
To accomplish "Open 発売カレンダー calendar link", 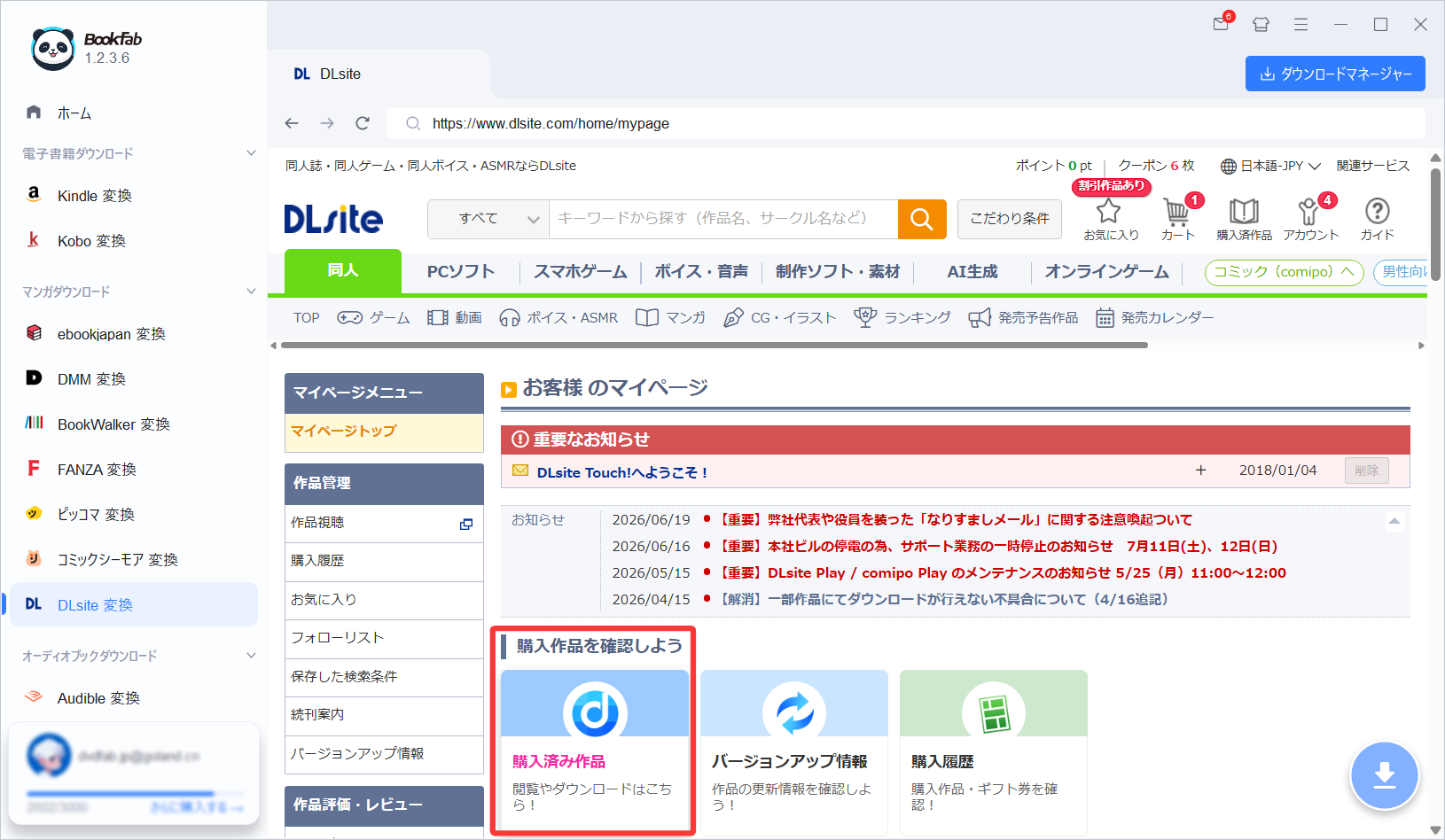I will click(1154, 317).
